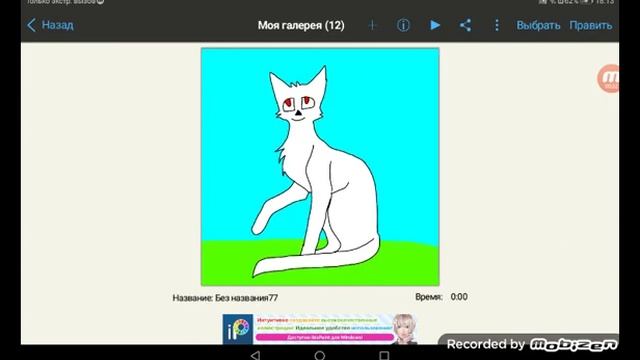Tap the Android home navigation button

click(x=320, y=355)
